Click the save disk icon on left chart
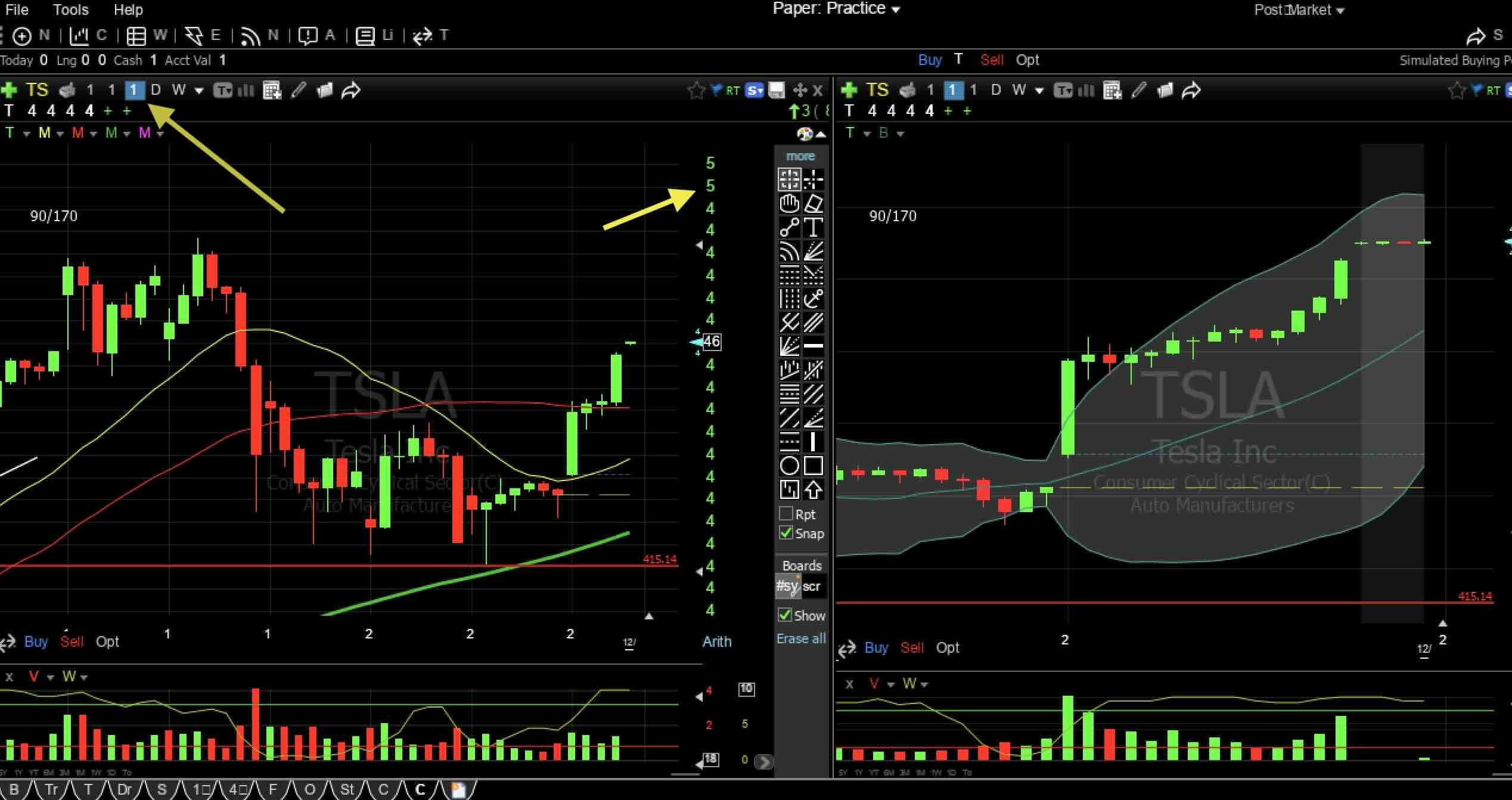 point(776,91)
